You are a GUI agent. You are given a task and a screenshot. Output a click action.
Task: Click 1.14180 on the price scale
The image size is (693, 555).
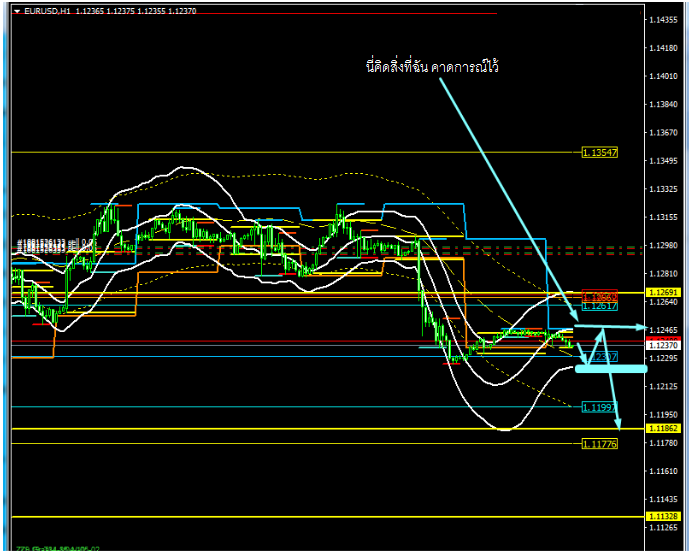[663, 48]
